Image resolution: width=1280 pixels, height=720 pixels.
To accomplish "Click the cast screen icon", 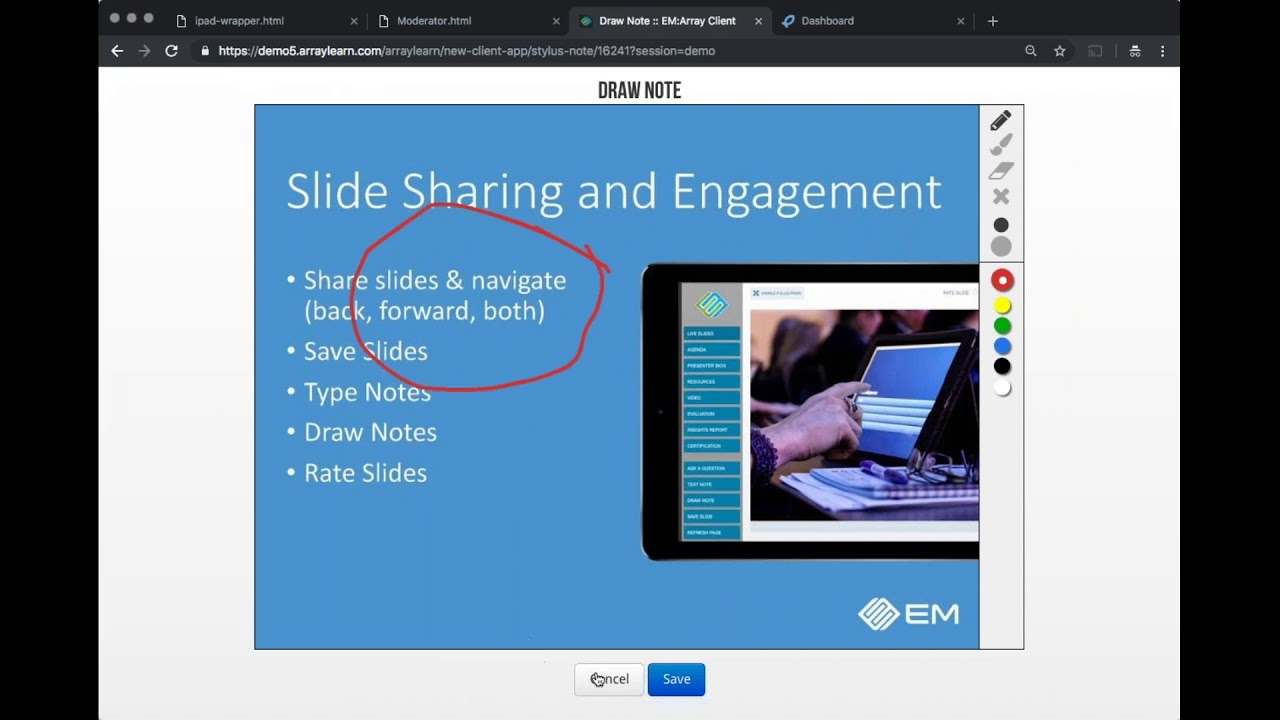I will (x=1096, y=51).
